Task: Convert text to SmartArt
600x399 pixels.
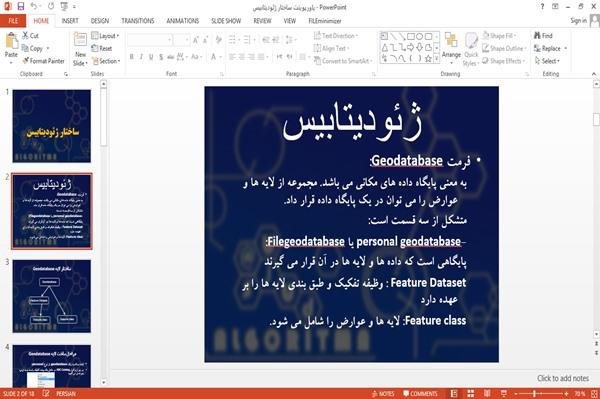Action: [x=343, y=61]
